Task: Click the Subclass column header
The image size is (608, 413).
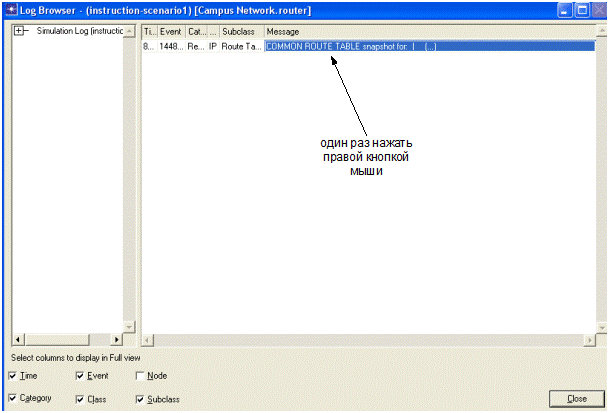Action: point(241,32)
